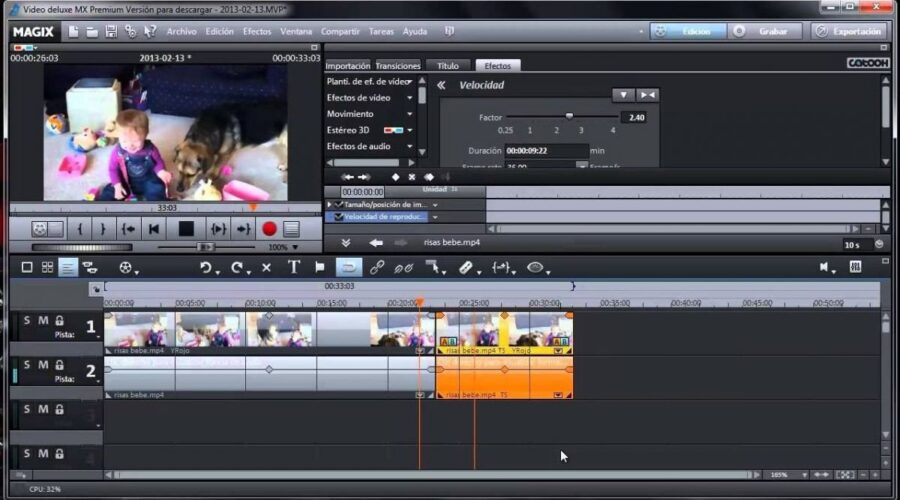Open the mixer at the toolbar's right end
900x500 pixels.
point(855,267)
